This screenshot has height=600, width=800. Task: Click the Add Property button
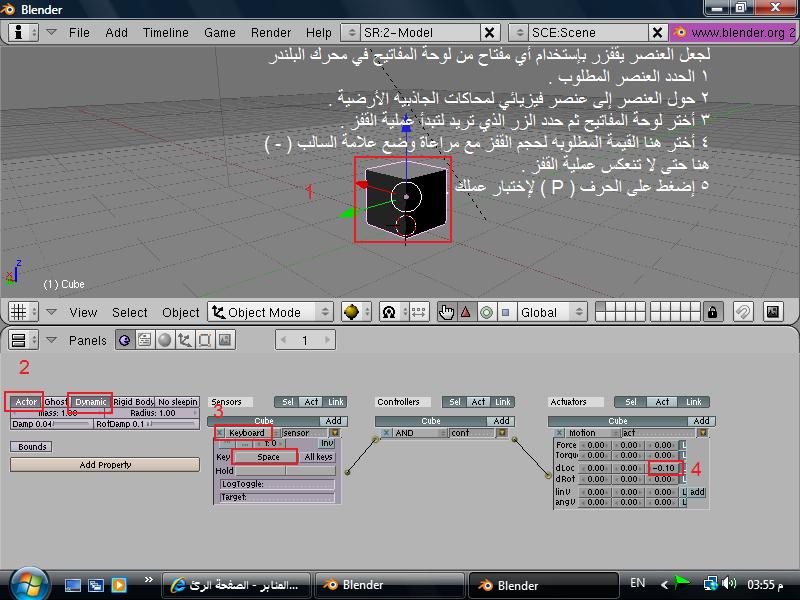(105, 465)
